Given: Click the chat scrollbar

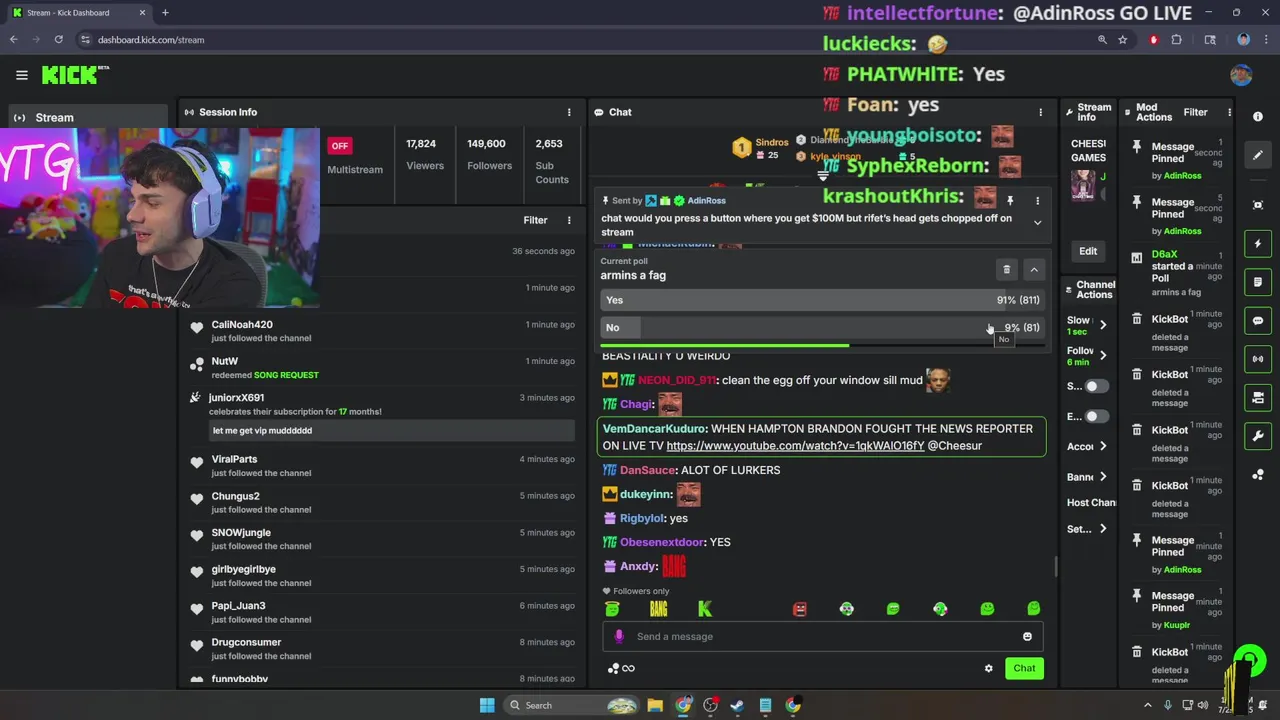Looking at the screenshot, I should (x=1055, y=567).
